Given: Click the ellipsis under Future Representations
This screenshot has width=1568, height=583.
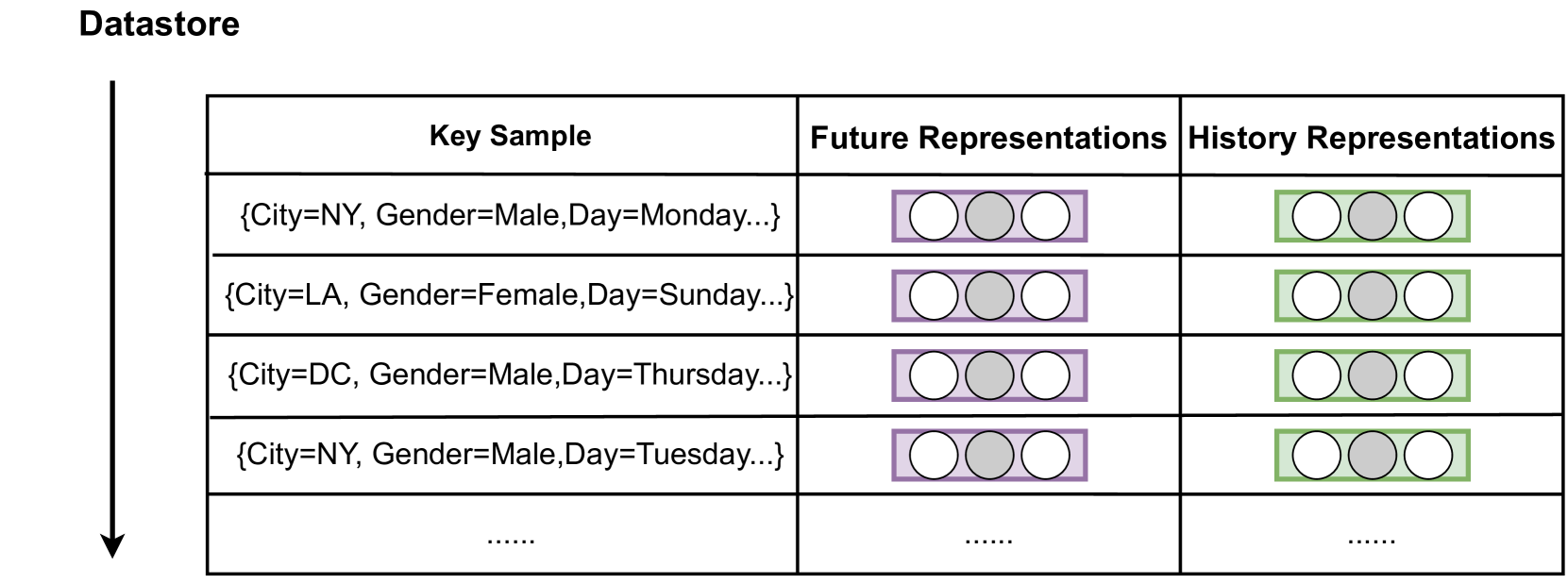Looking at the screenshot, I should tap(988, 540).
